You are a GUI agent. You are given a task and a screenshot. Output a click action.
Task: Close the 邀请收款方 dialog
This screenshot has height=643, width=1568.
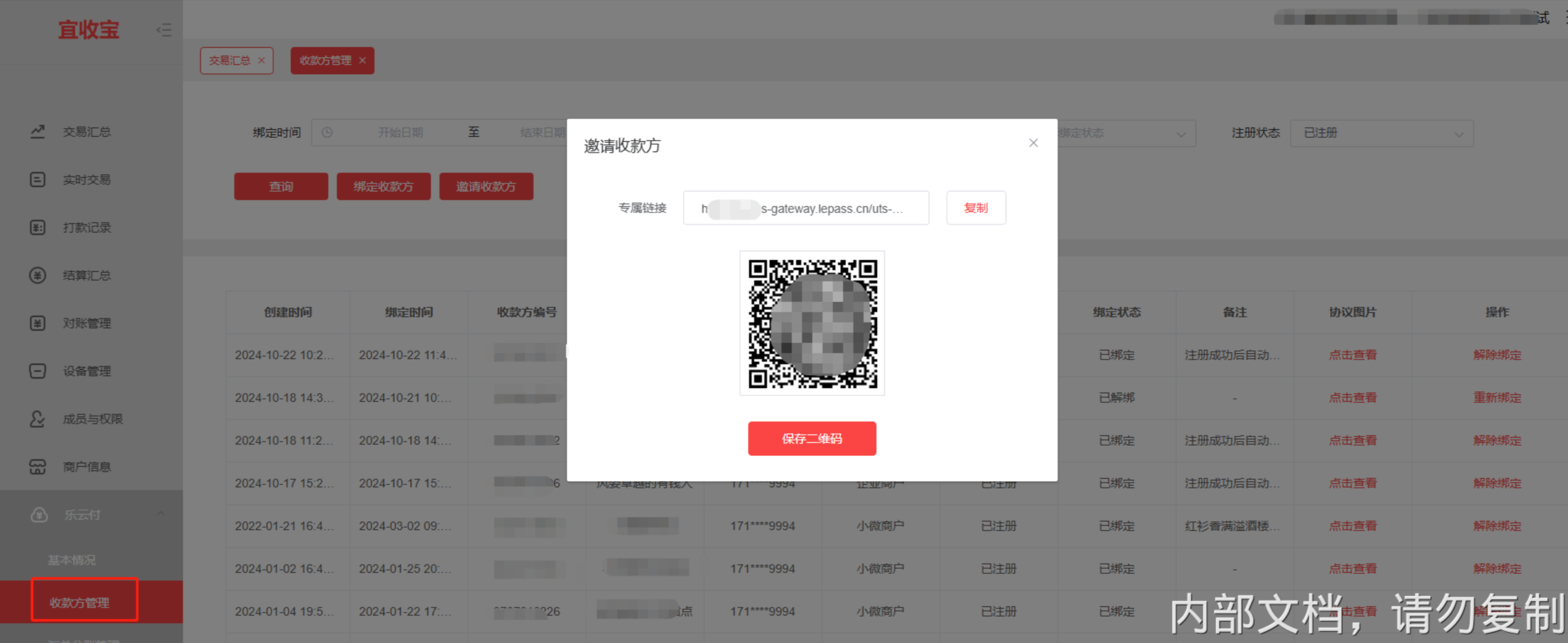pyautogui.click(x=1033, y=143)
